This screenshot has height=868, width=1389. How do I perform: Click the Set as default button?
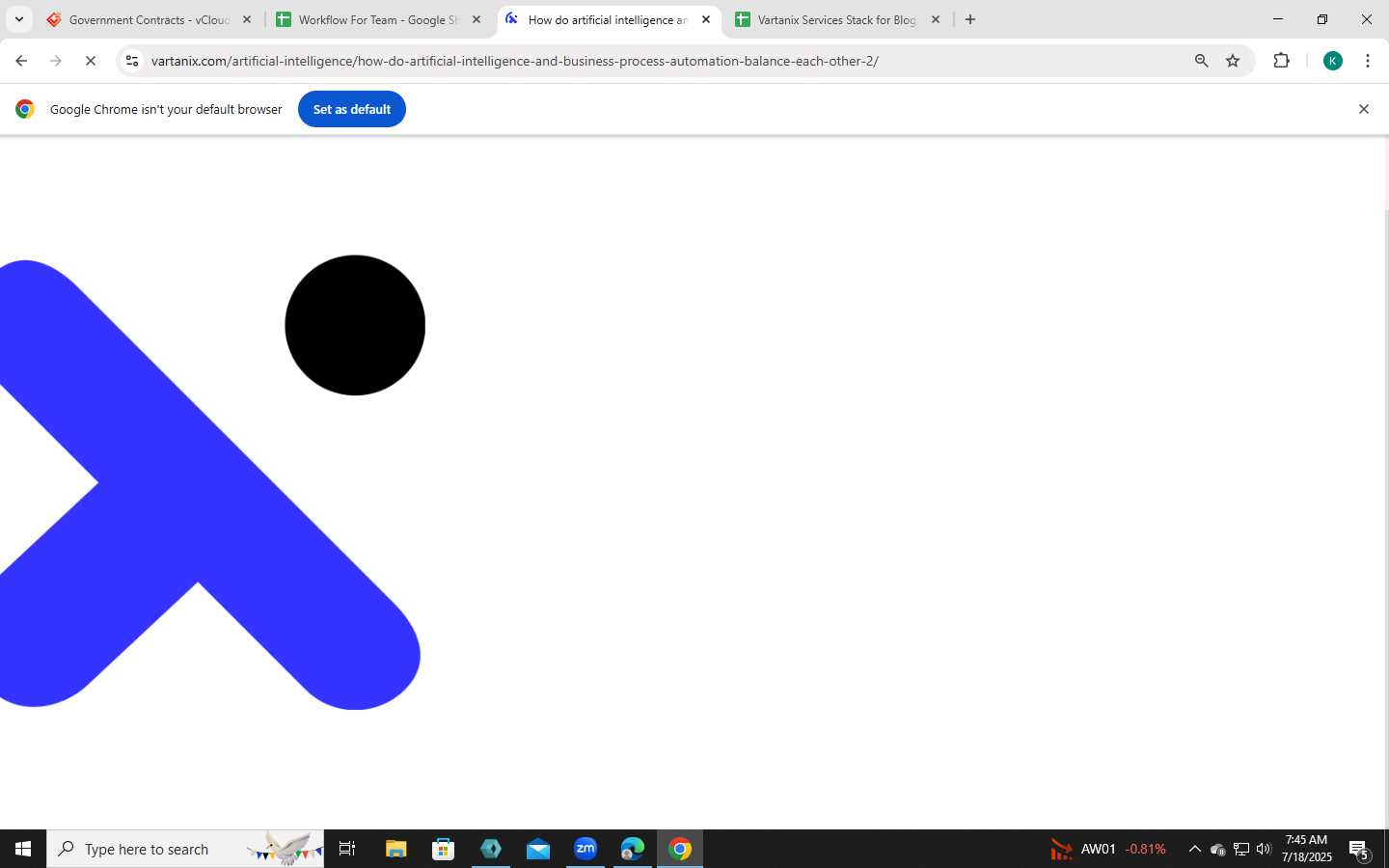[352, 109]
